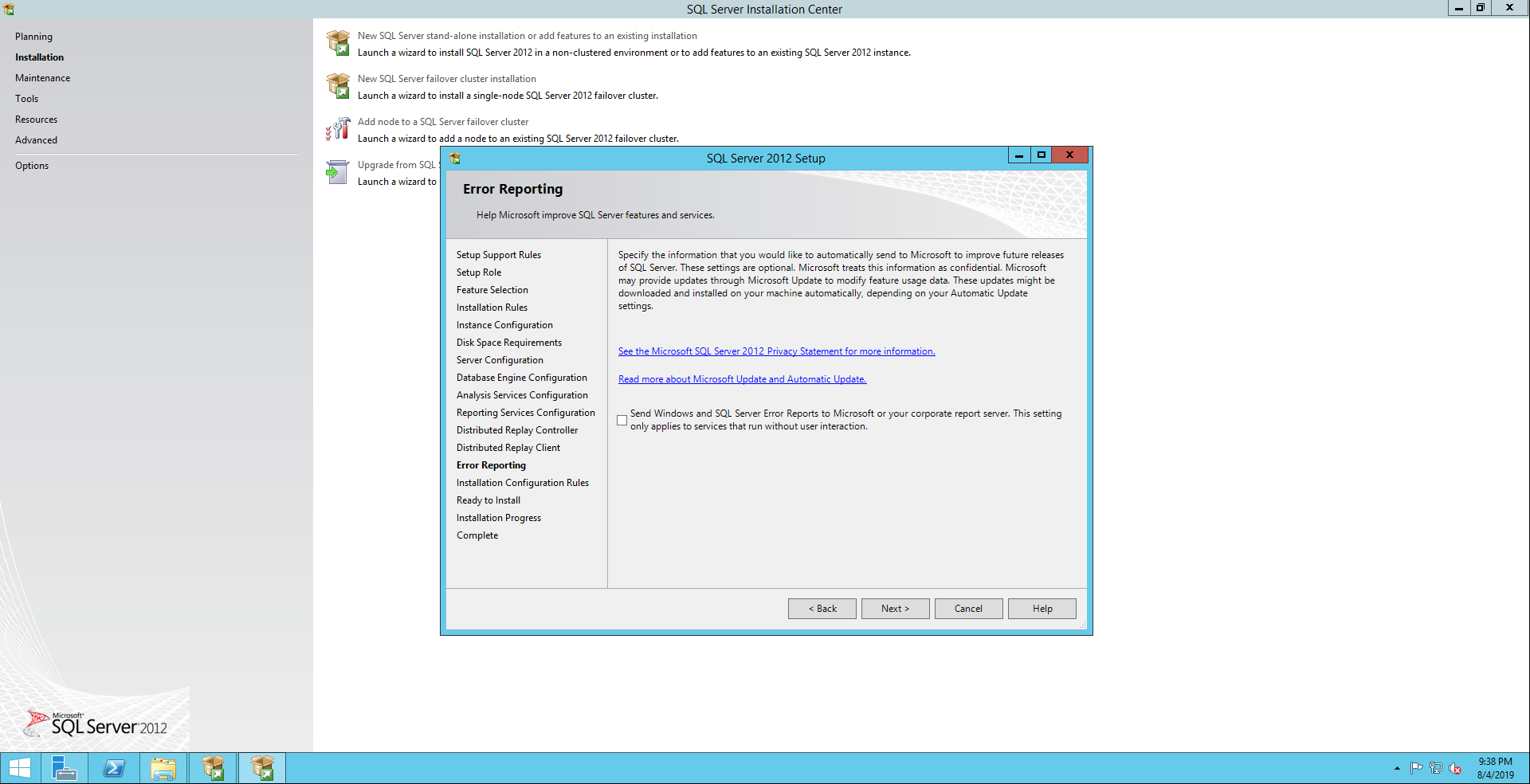
Task: Open File Explorer from the taskbar
Action: (163, 768)
